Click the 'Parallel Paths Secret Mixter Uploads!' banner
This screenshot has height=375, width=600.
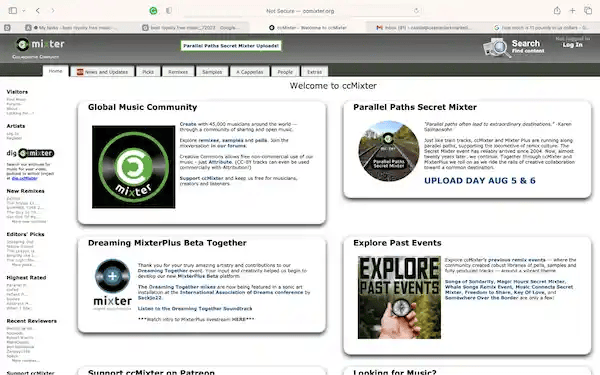231,46
